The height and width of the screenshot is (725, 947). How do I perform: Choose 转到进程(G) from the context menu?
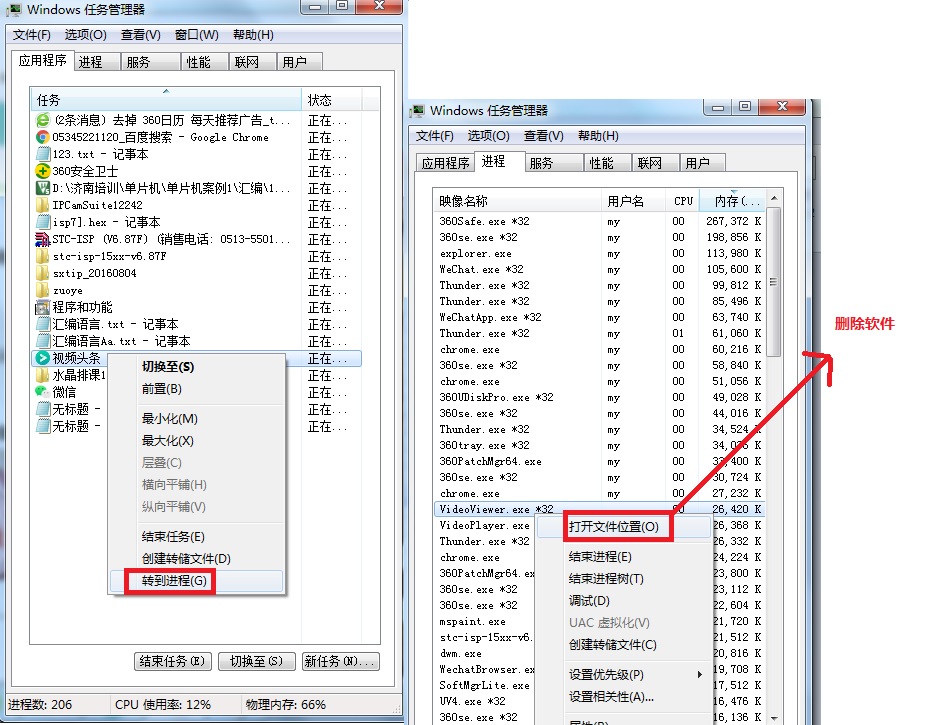pyautogui.click(x=196, y=581)
